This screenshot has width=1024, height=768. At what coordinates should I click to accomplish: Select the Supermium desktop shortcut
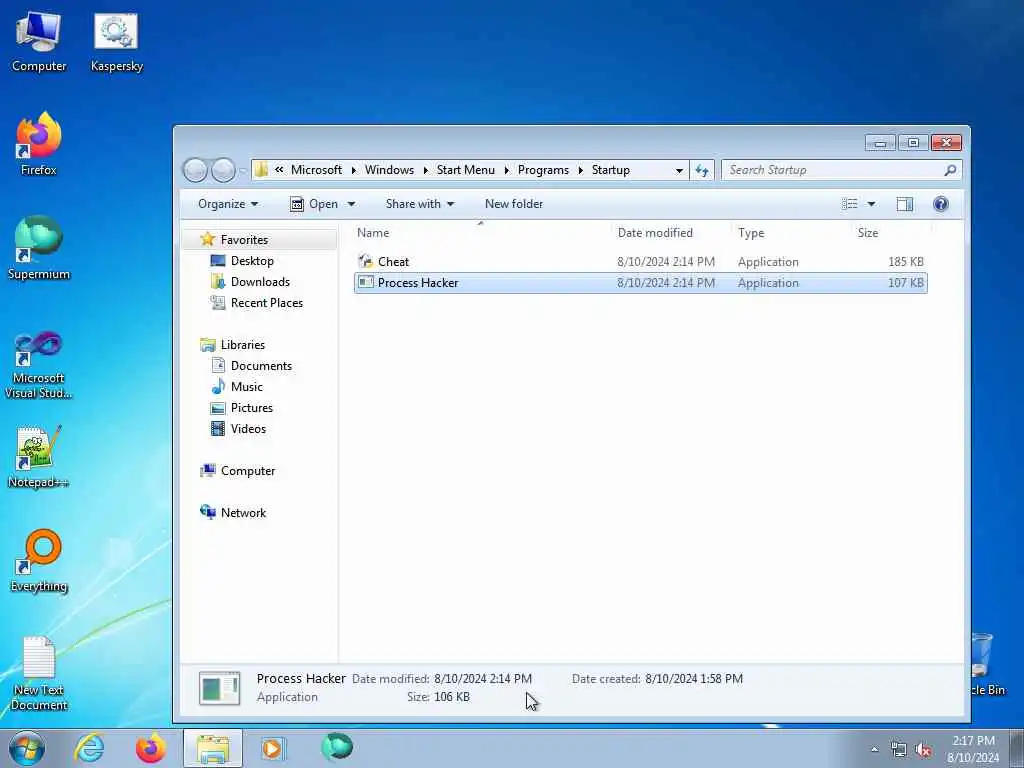(x=39, y=249)
